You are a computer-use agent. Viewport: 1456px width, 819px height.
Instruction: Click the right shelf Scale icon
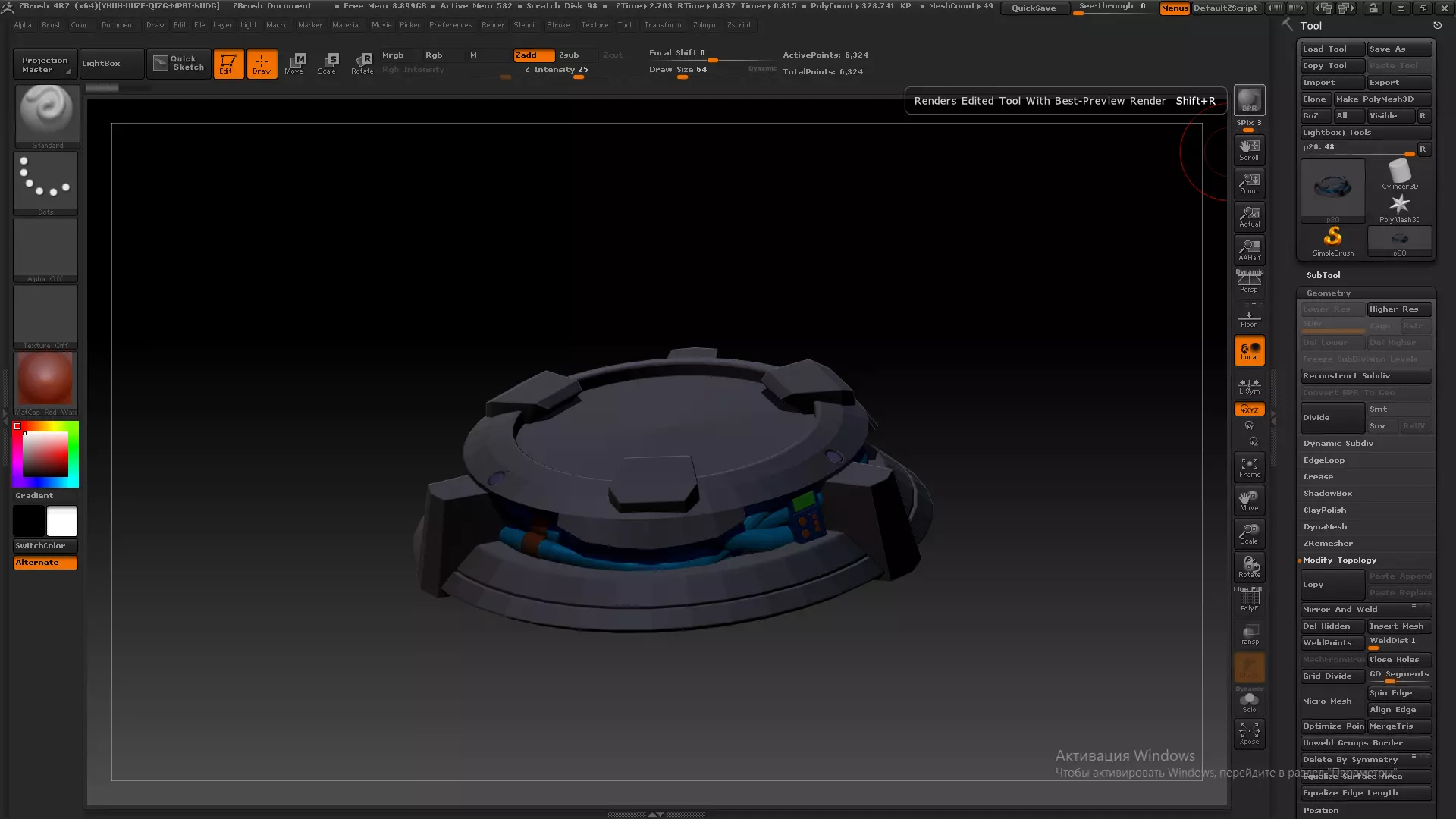click(x=1249, y=534)
